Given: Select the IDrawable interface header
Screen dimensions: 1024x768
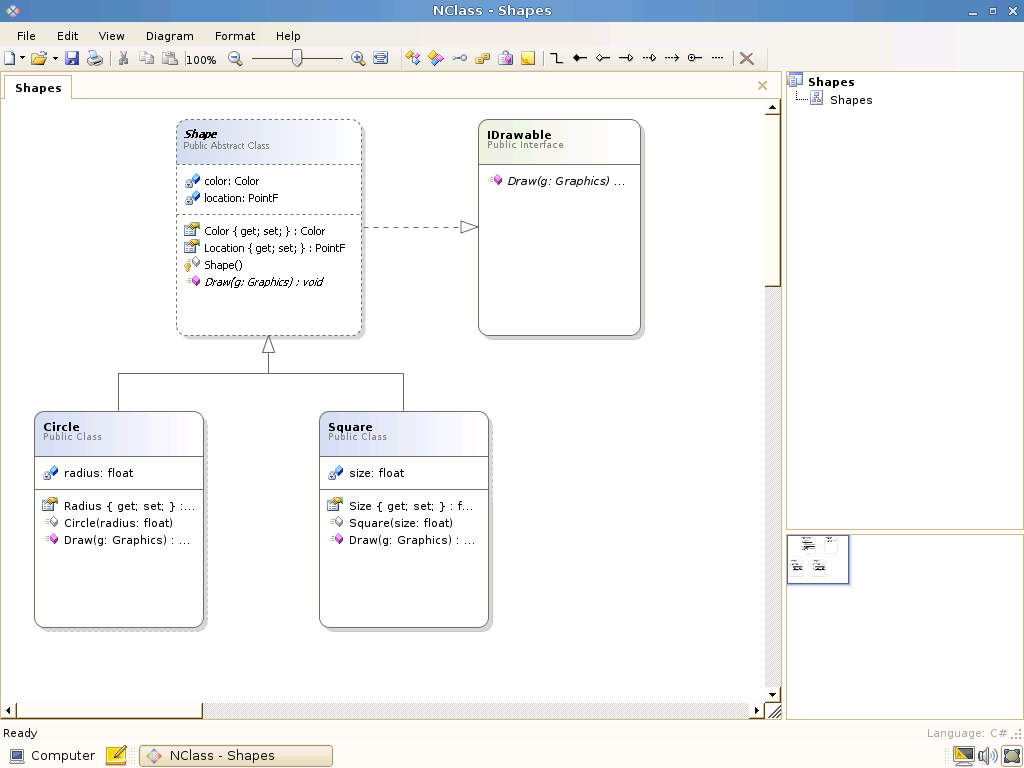Looking at the screenshot, I should tap(559, 142).
